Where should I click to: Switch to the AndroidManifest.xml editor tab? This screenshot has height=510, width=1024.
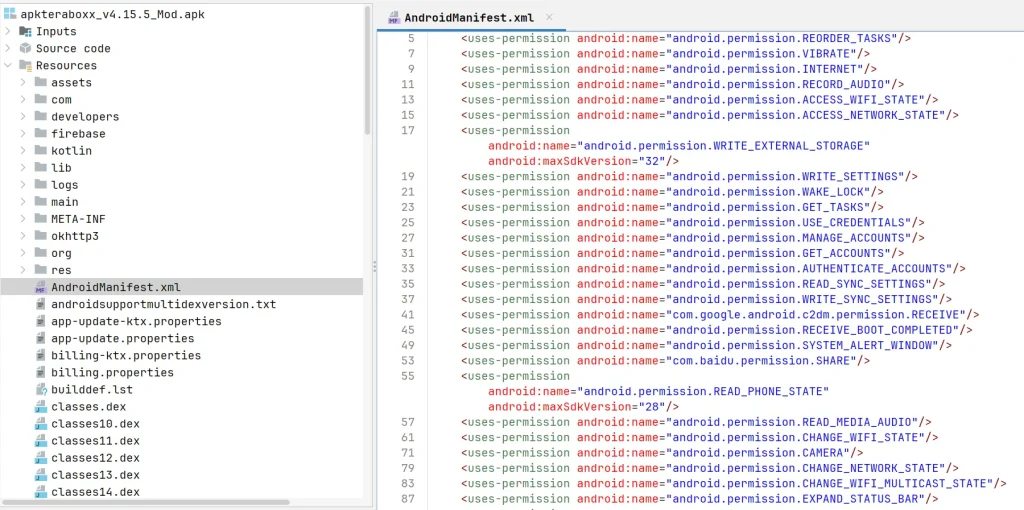click(469, 18)
